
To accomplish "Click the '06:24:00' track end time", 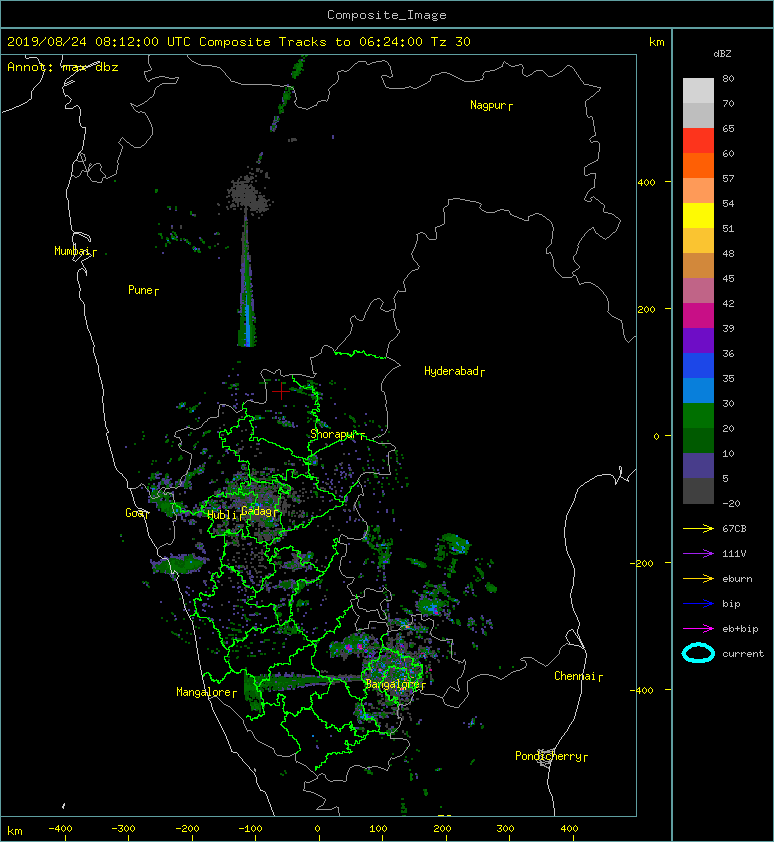I will [x=390, y=42].
